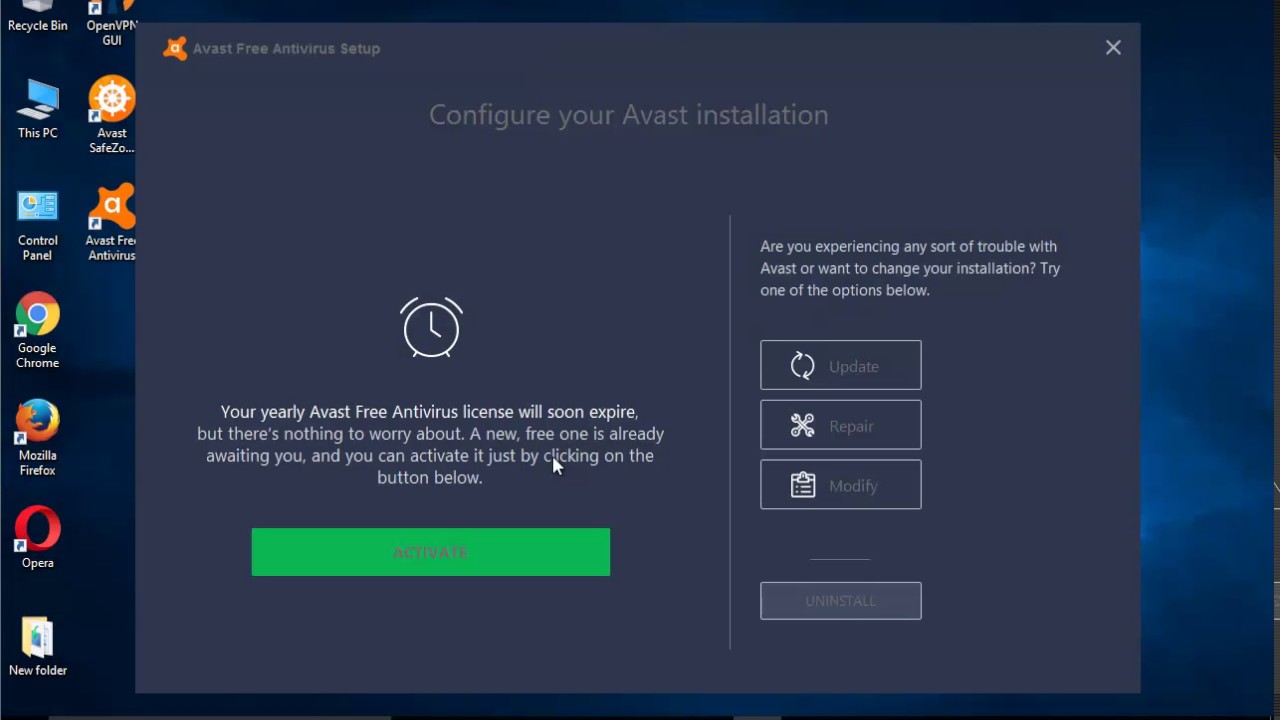Select the OpenVPN GUI desktop icon

pos(112,22)
